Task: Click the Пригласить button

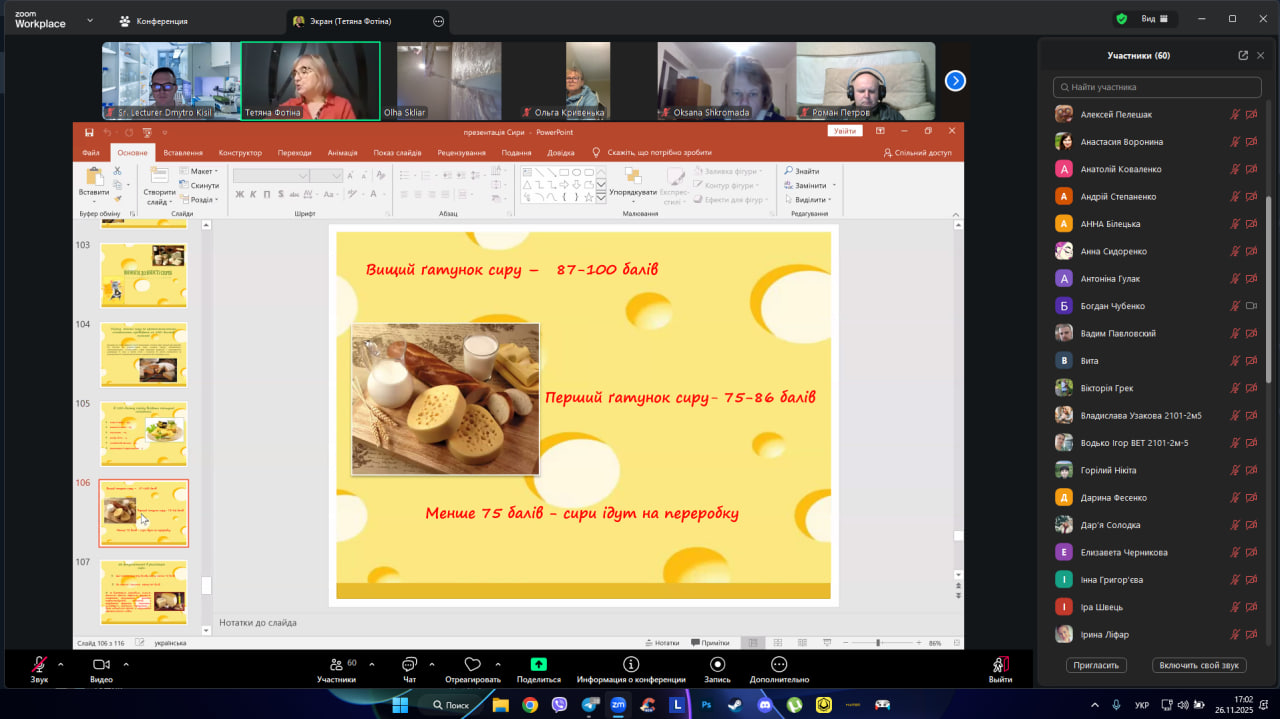Action: [1097, 665]
